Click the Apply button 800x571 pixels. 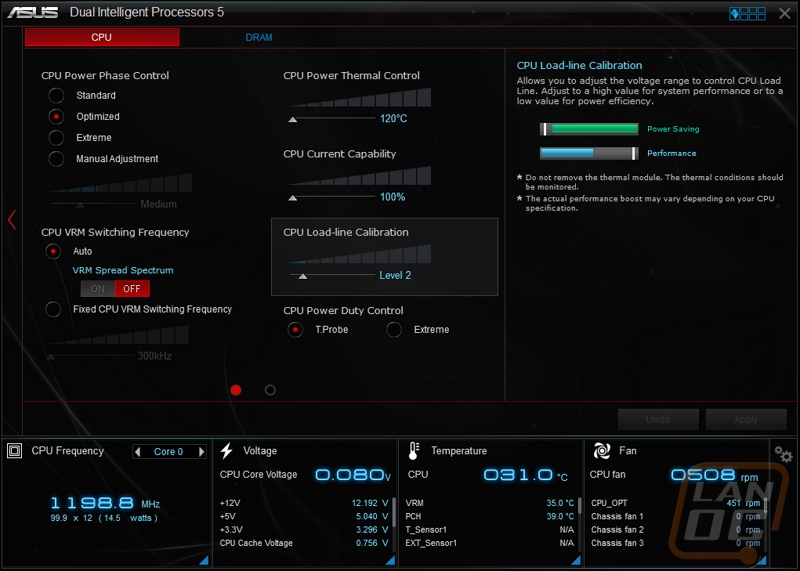pyautogui.click(x=746, y=420)
